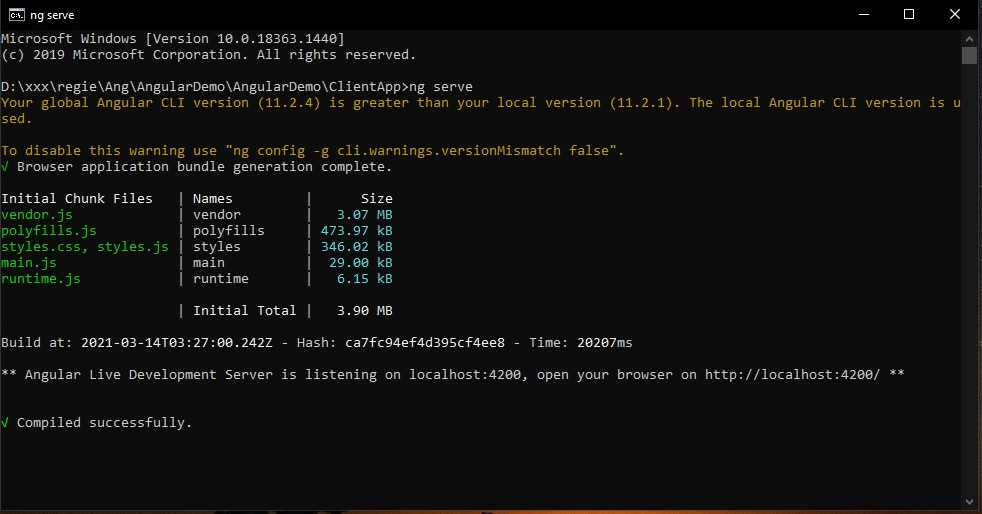Screen dimensions: 982x514
Task: Click the 'Names' column header
Action: (212, 198)
